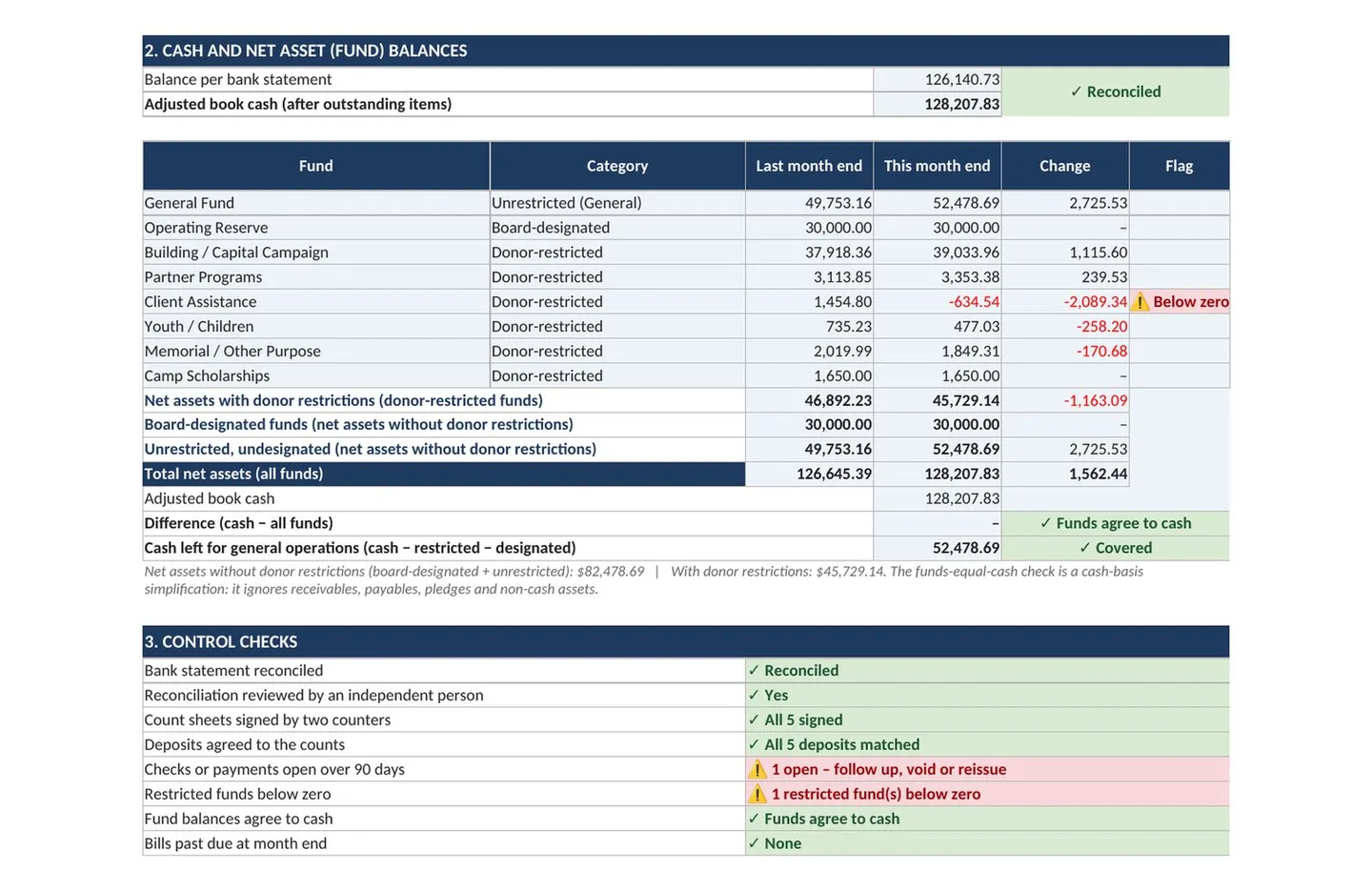The width and height of the screenshot is (1372, 891).
Task: Select the Covered status cell
Action: [1116, 548]
